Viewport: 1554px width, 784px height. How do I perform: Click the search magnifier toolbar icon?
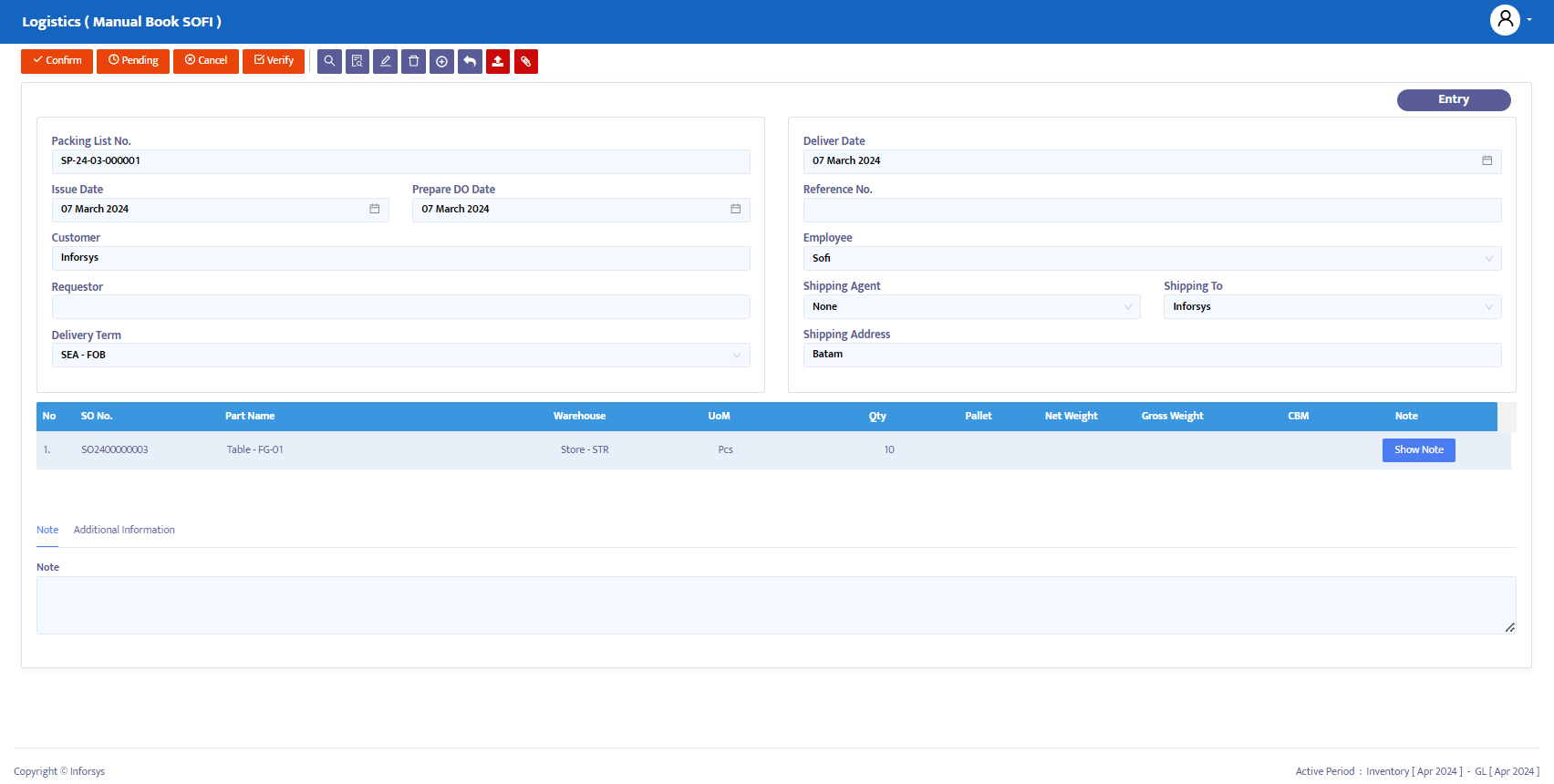click(329, 61)
